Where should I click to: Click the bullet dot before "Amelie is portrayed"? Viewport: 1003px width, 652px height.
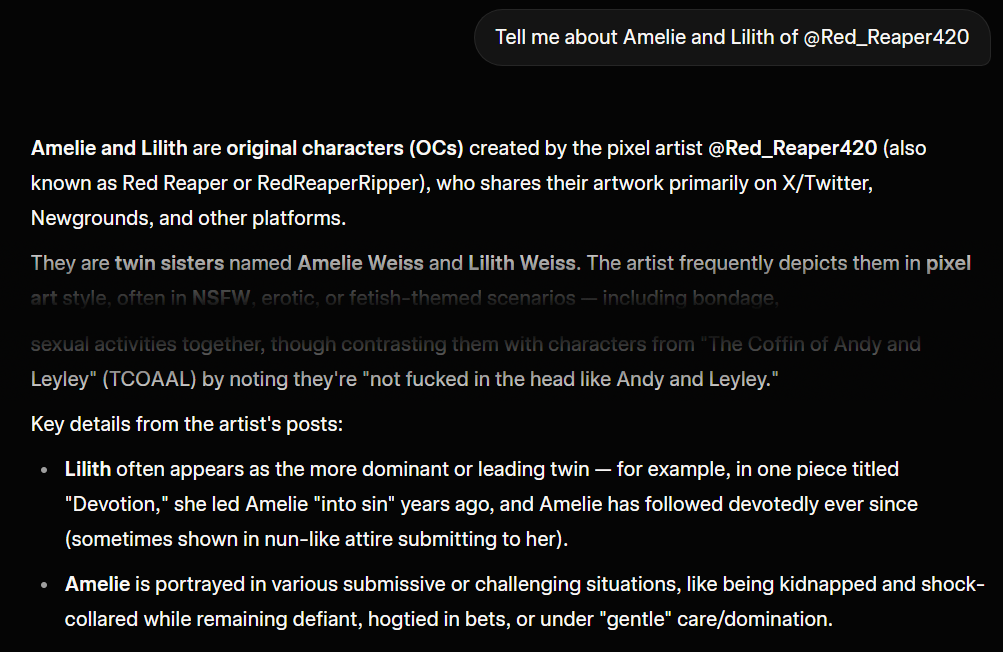click(x=43, y=586)
